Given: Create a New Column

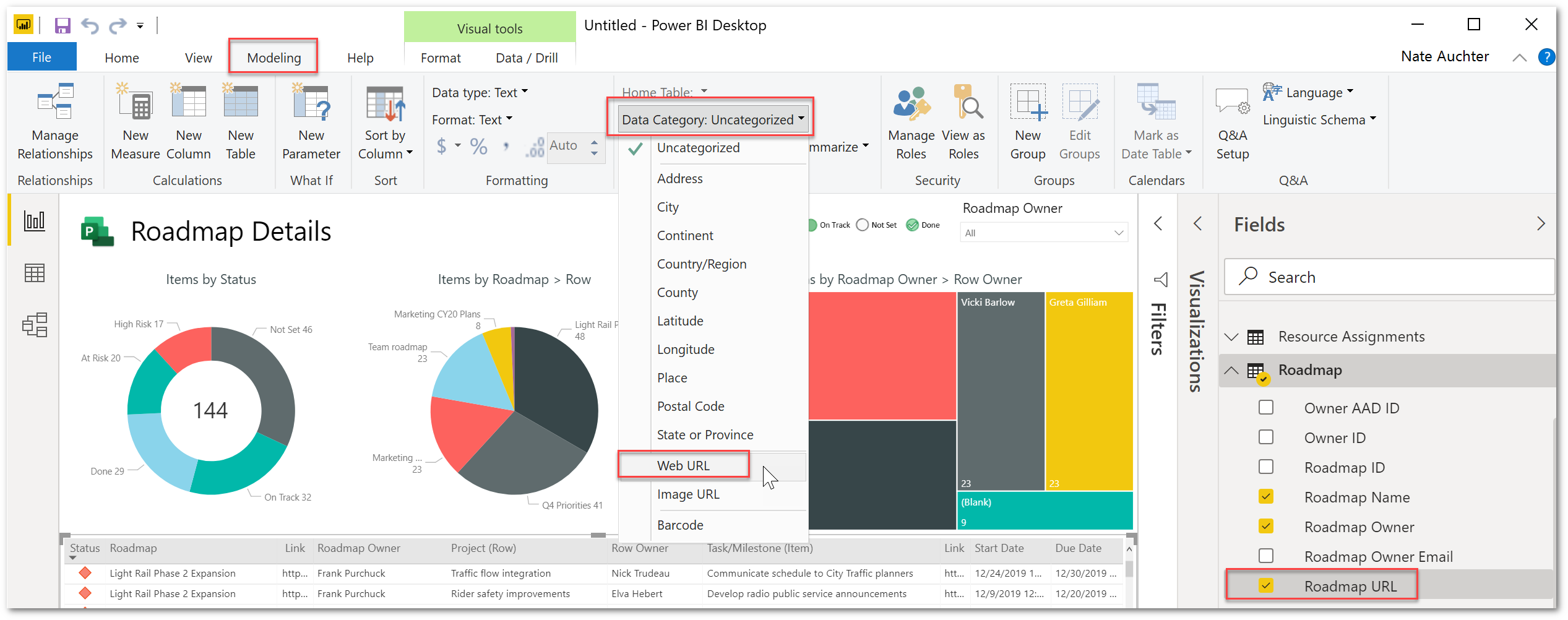Looking at the screenshot, I should tap(189, 122).
